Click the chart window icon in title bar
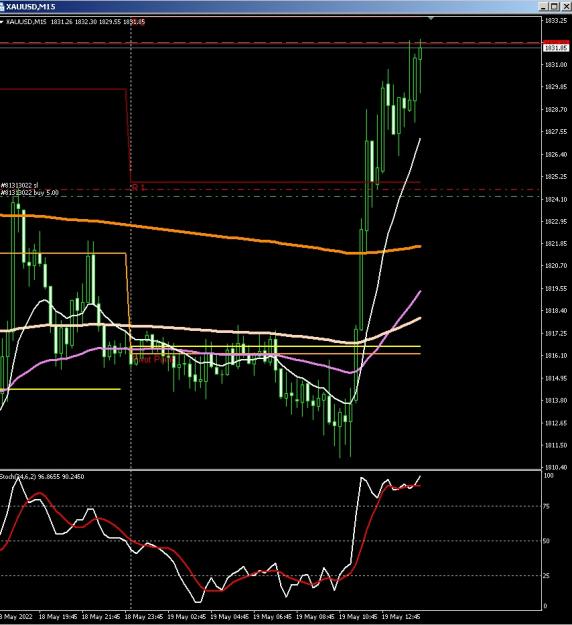The width and height of the screenshot is (572, 625). coord(2,7)
